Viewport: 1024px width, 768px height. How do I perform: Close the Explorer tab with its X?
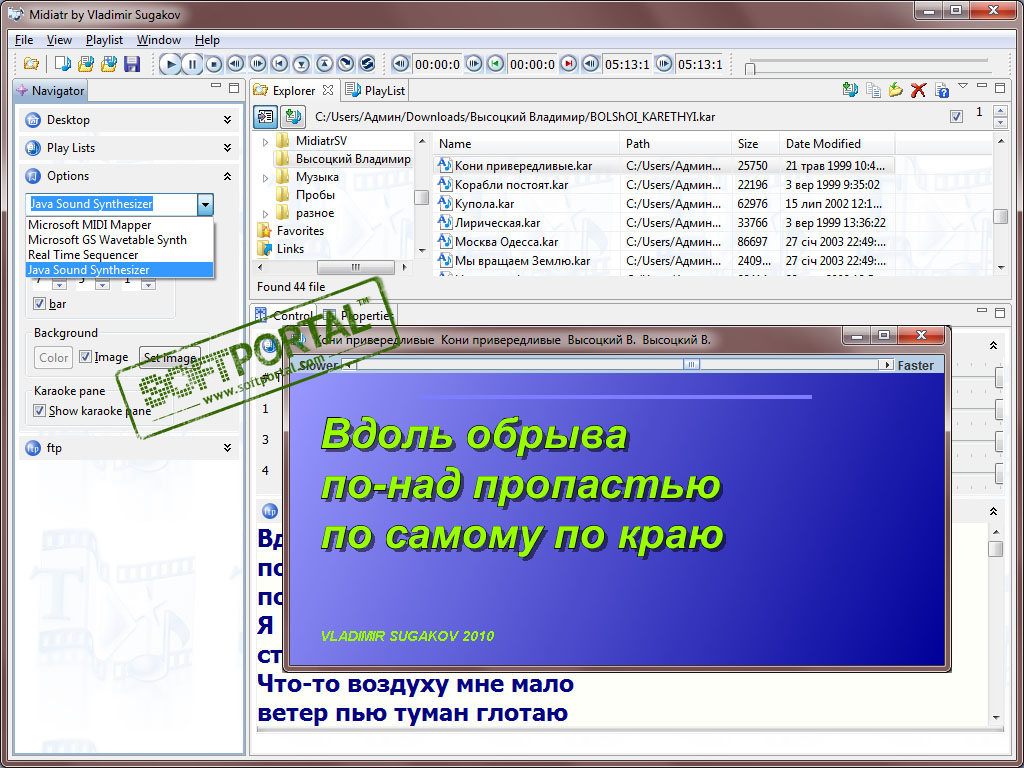[x=328, y=90]
